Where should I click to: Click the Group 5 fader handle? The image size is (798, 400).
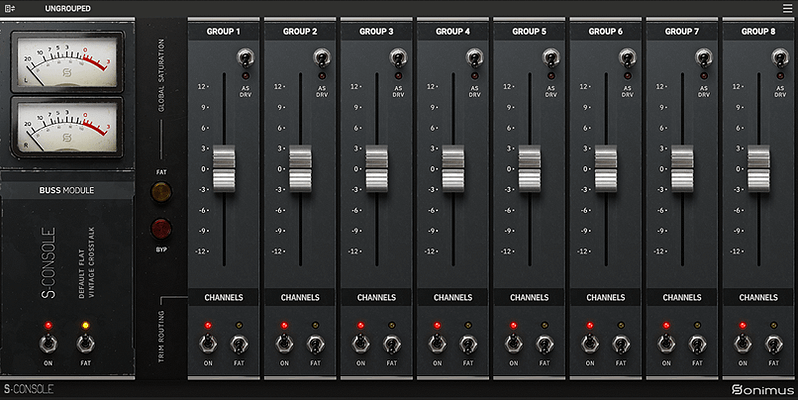pyautogui.click(x=529, y=168)
